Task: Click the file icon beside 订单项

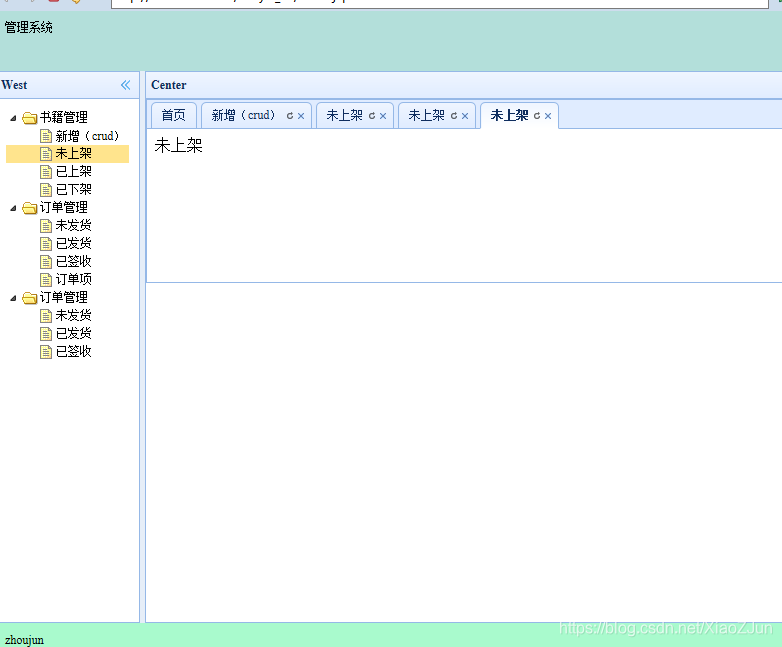Action: pyautogui.click(x=46, y=280)
